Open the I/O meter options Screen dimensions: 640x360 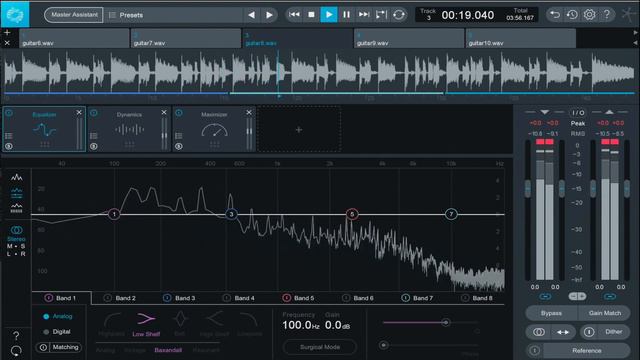coord(578,112)
